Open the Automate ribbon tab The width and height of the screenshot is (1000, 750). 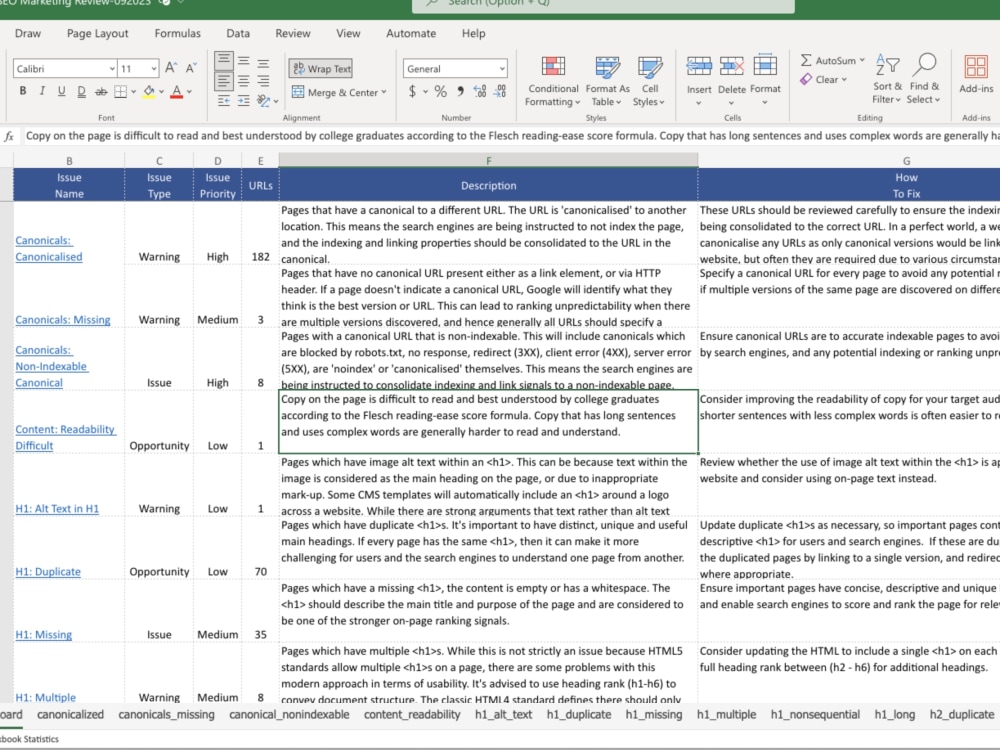pyautogui.click(x=411, y=33)
